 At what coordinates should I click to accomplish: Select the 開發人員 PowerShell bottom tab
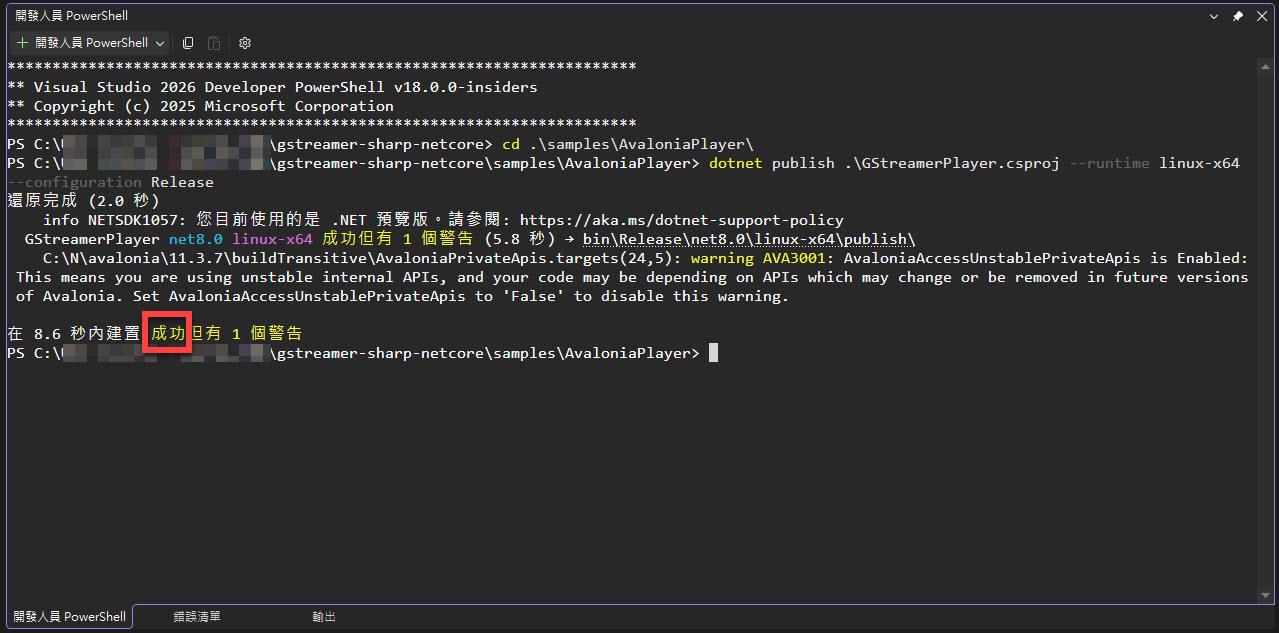pos(69,617)
